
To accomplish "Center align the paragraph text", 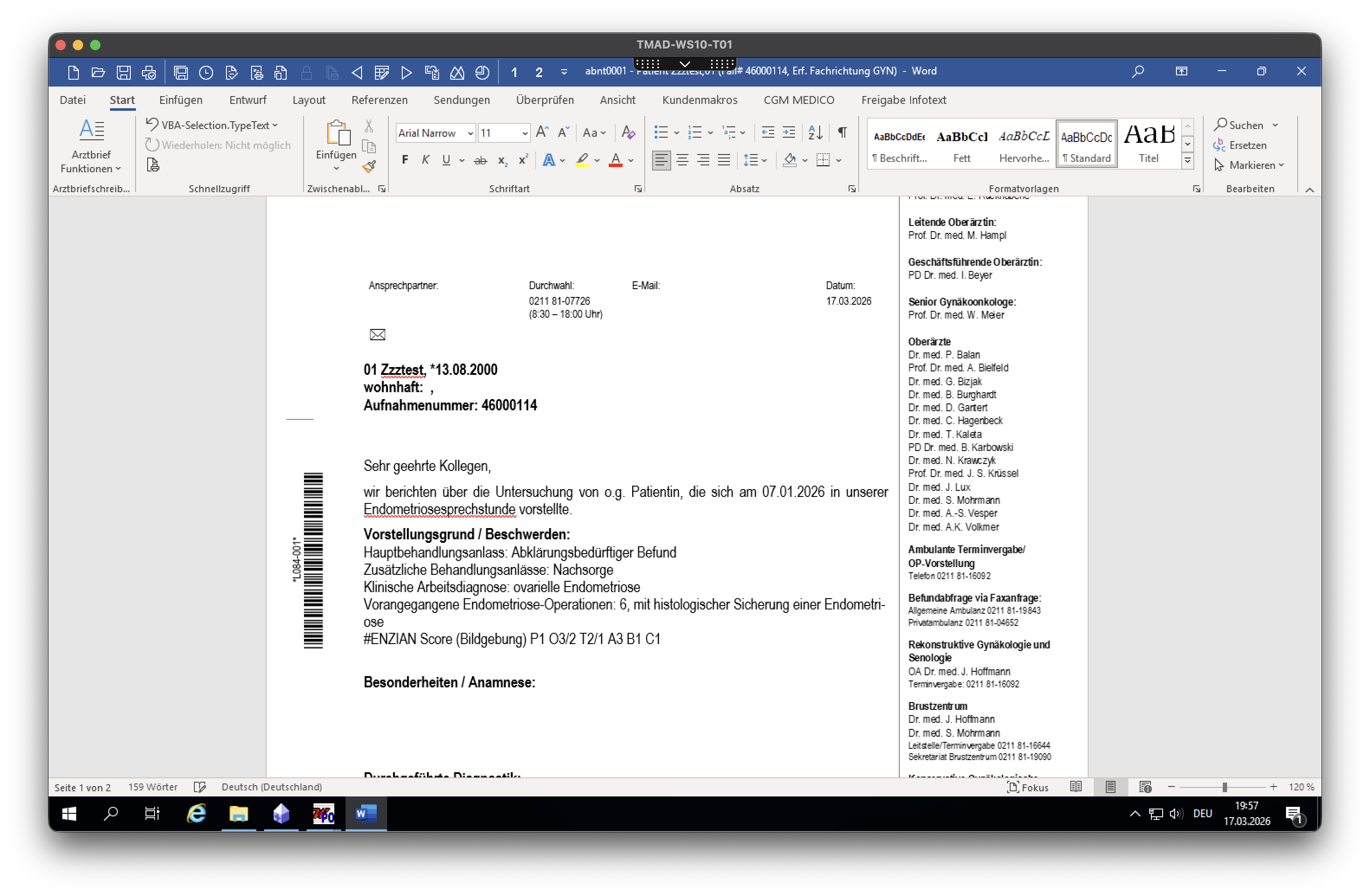I will pyautogui.click(x=682, y=160).
